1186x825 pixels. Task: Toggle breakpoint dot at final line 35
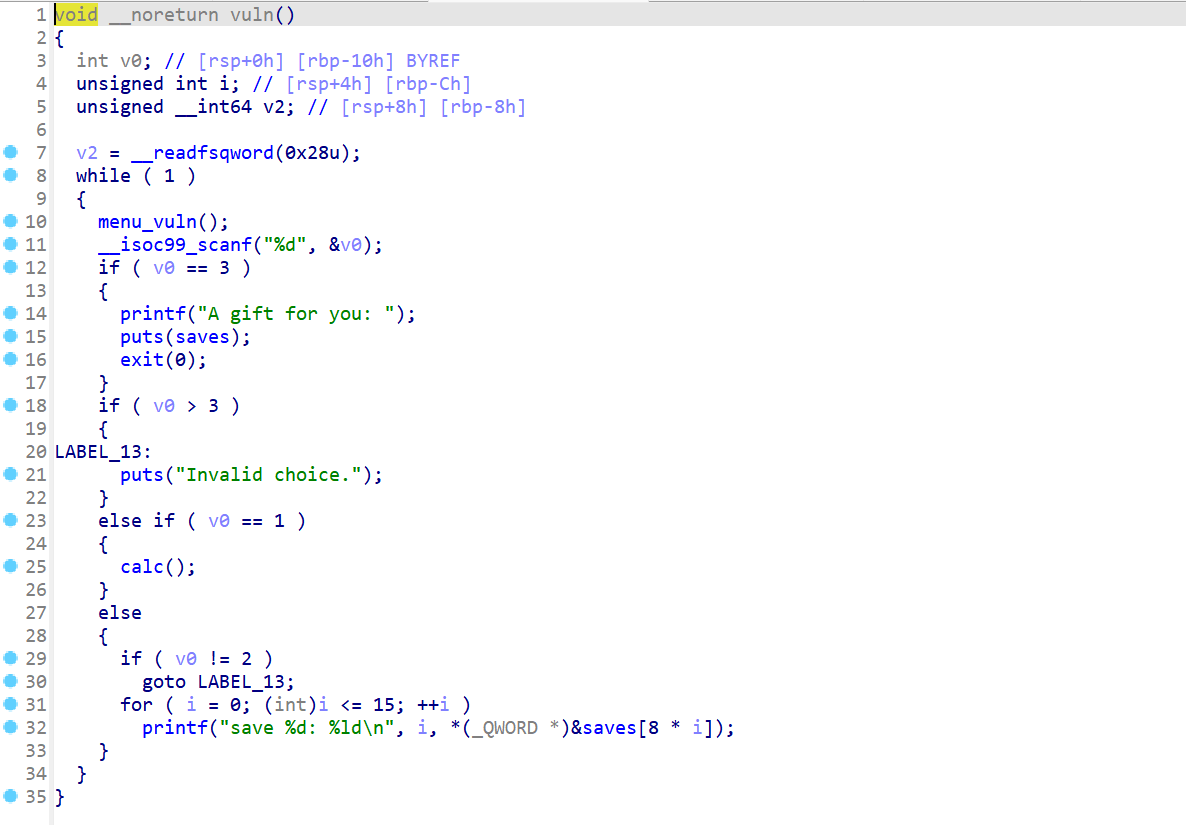pyautogui.click(x=11, y=797)
